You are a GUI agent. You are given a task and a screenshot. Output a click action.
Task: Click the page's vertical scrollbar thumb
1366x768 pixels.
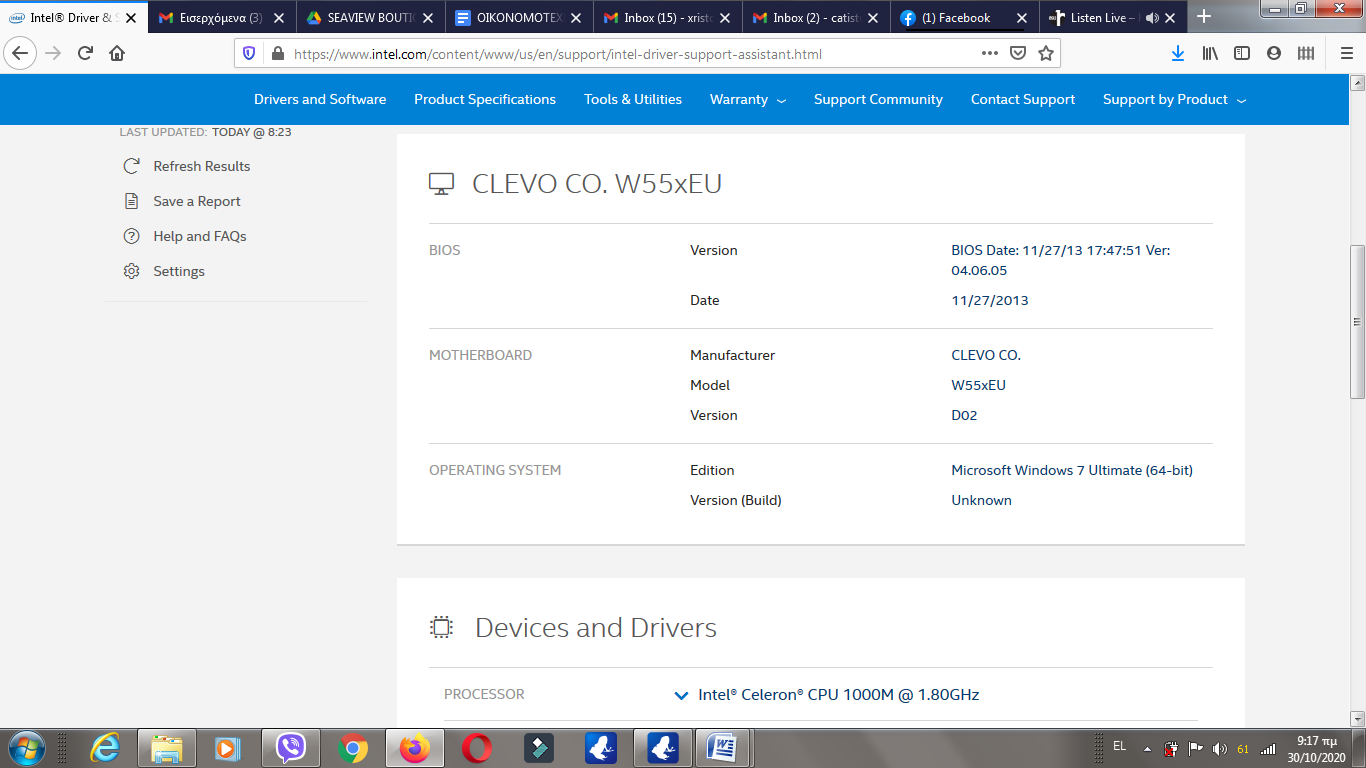pyautogui.click(x=1357, y=321)
